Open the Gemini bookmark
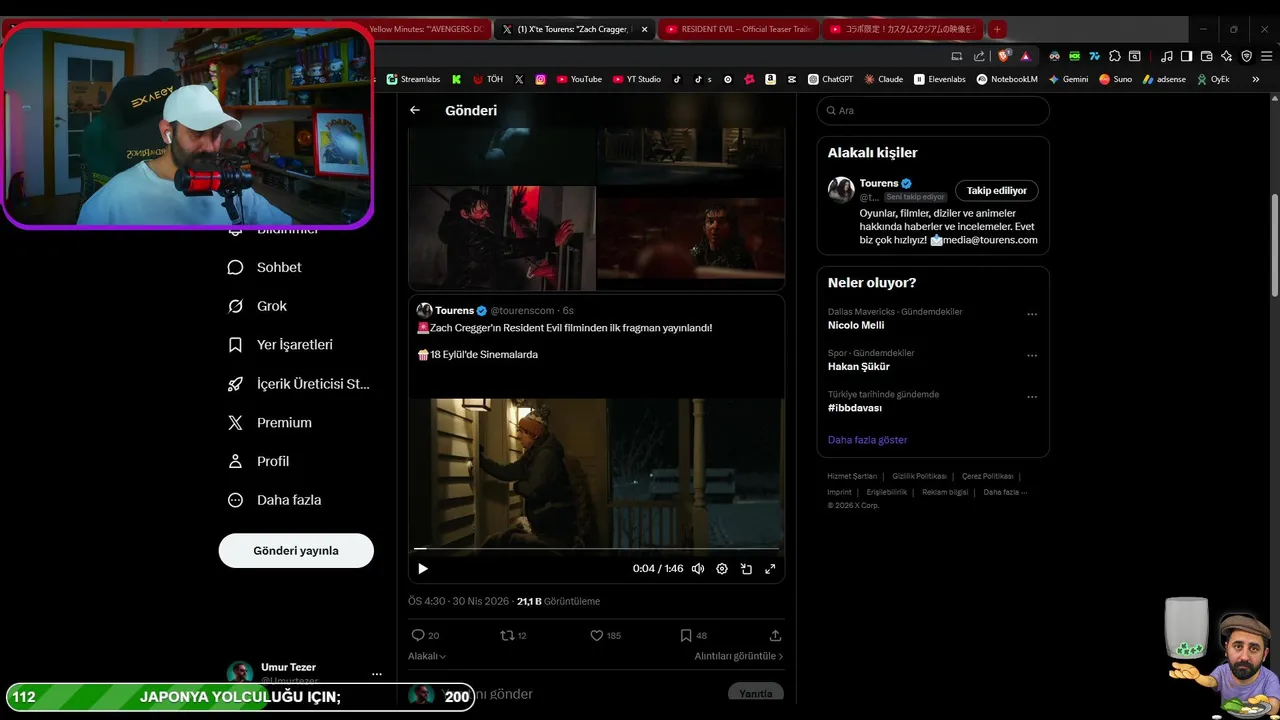 coord(1068,79)
